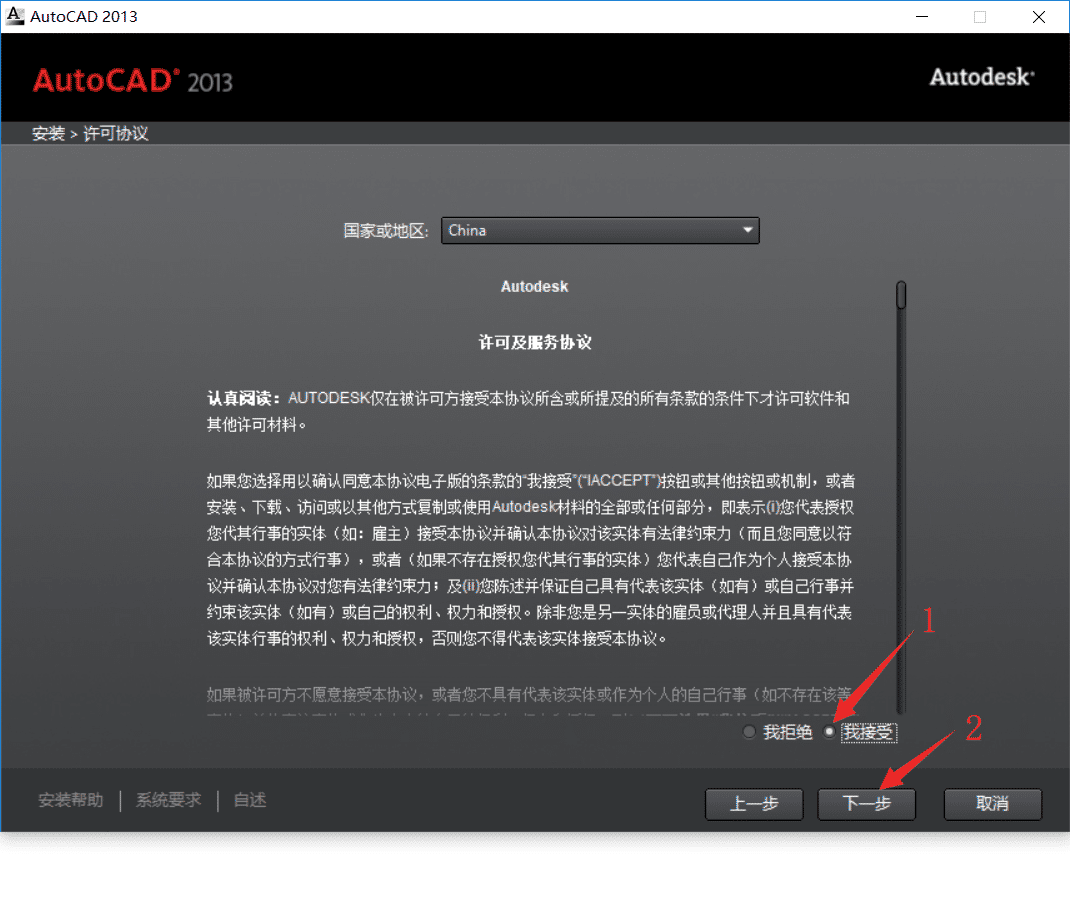Minimize the AutoCAD 2013 installer window
This screenshot has height=898, width=1070.
tap(926, 16)
